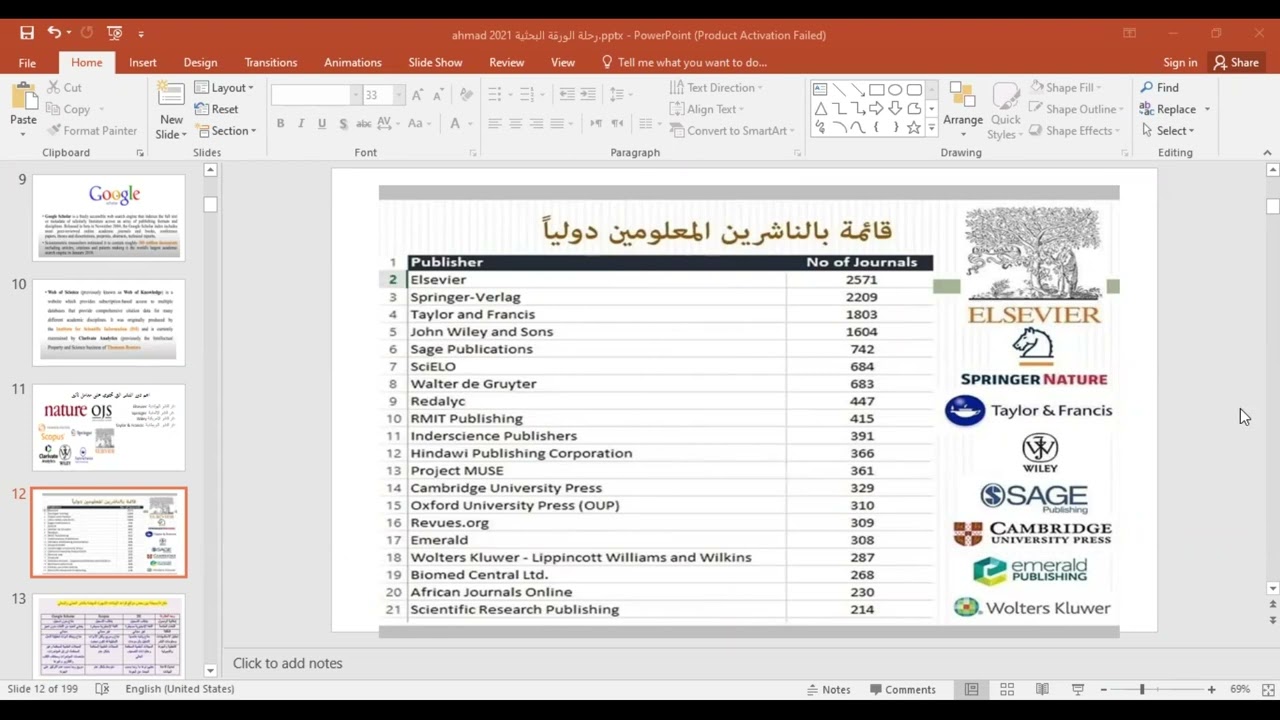This screenshot has width=1280, height=720.
Task: Switch to Slide Sorter view
Action: pos(1007,689)
